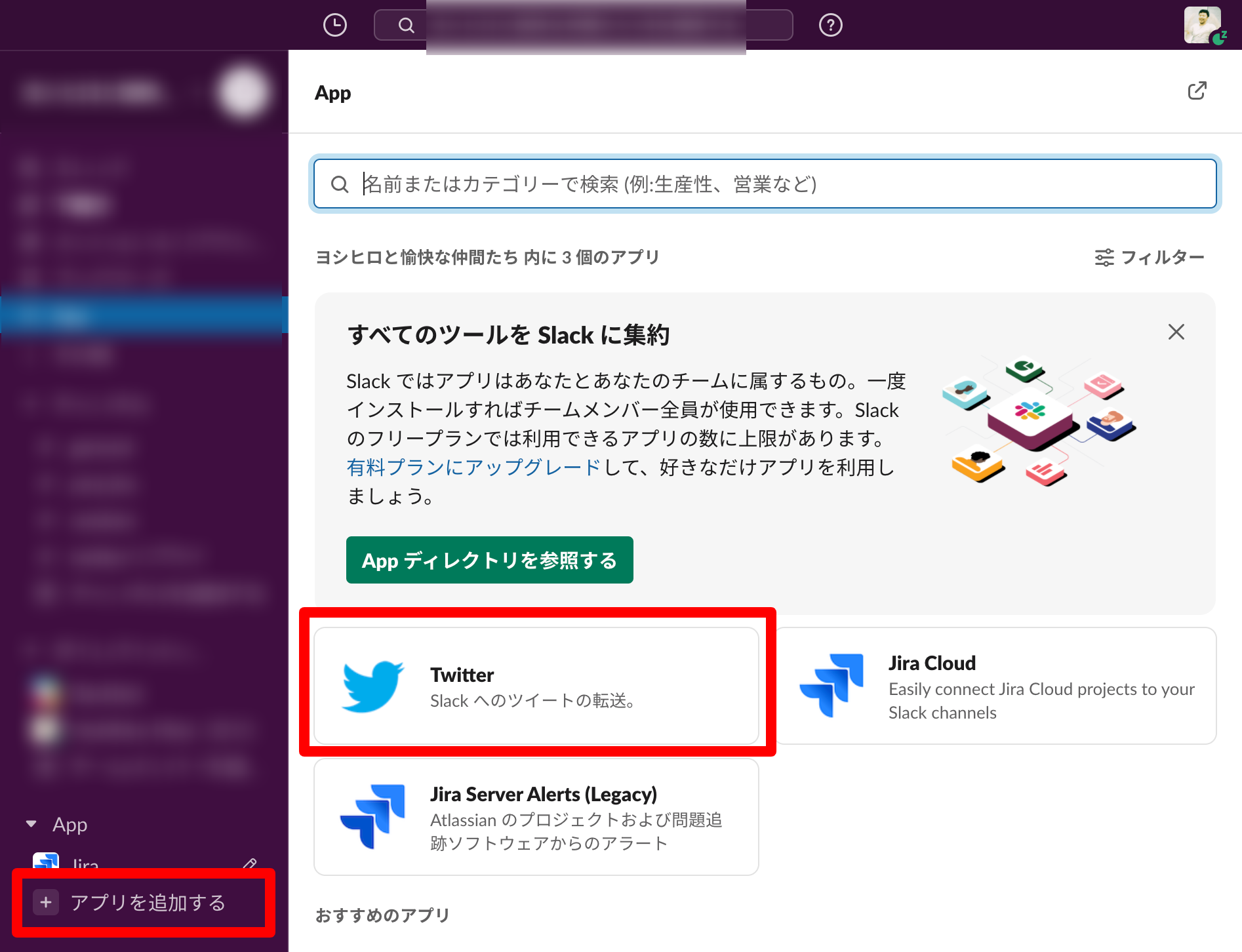Image resolution: width=1242 pixels, height=952 pixels.
Task: Click the Jira Server Alerts logo
Action: (x=372, y=817)
